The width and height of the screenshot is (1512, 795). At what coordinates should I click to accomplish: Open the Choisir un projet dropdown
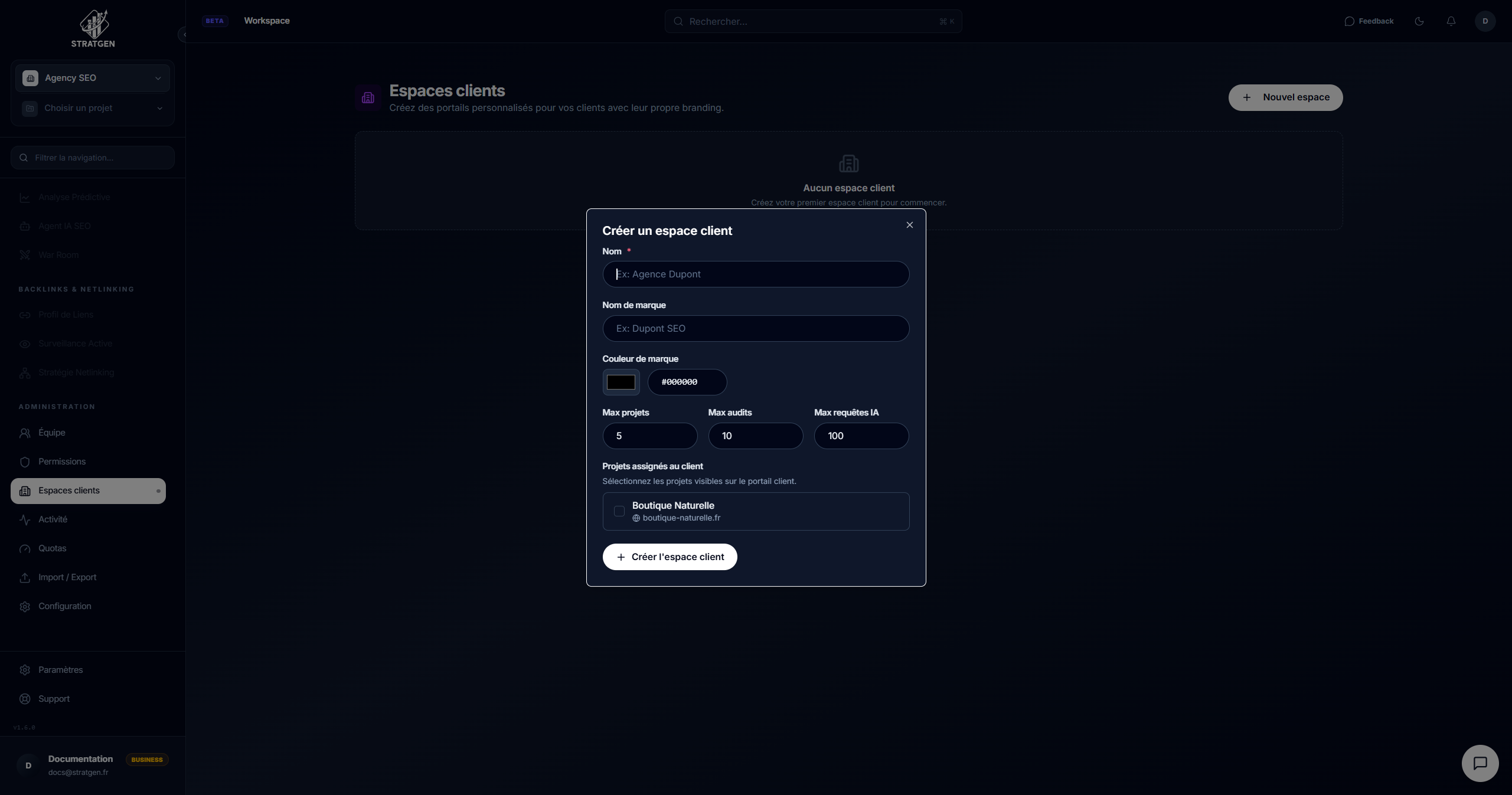pos(93,108)
